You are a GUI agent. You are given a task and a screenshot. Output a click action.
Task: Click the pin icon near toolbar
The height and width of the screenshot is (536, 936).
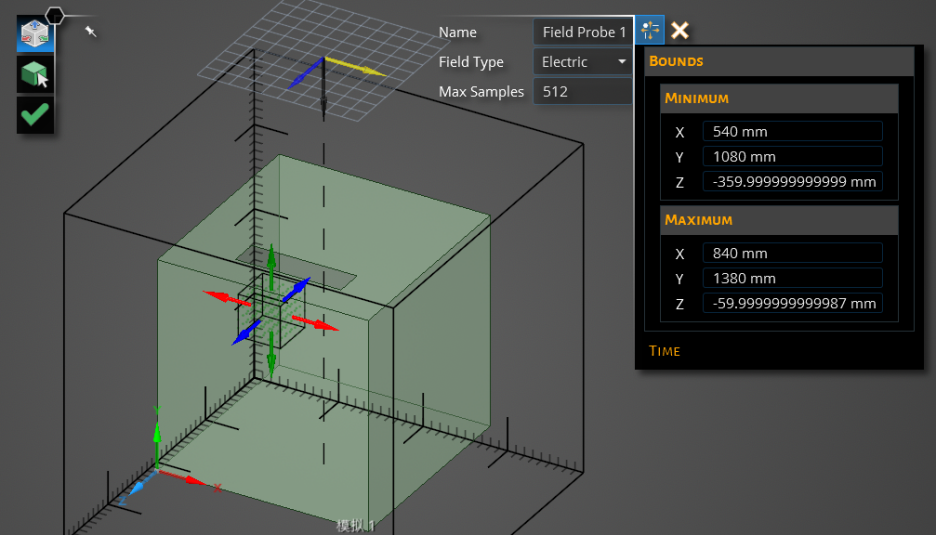click(90, 30)
